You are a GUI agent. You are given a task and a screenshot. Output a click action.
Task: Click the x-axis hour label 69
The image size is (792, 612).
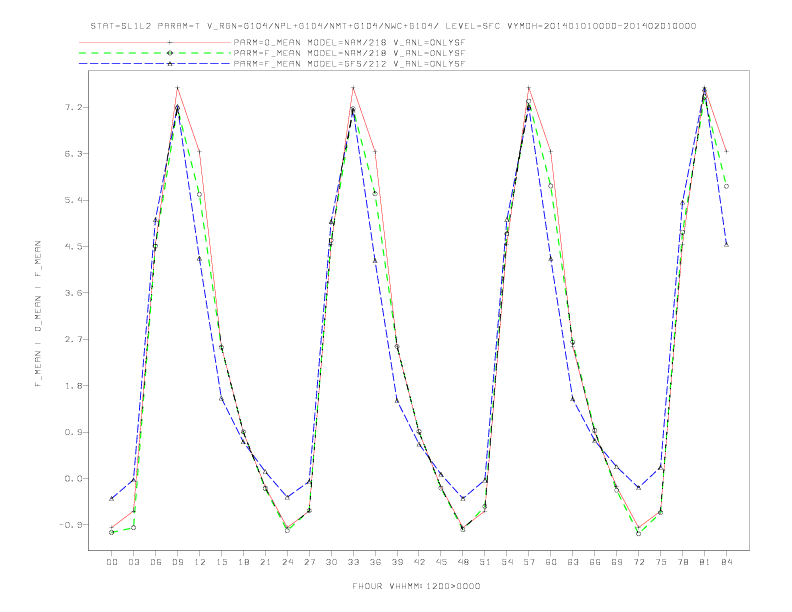click(x=617, y=562)
